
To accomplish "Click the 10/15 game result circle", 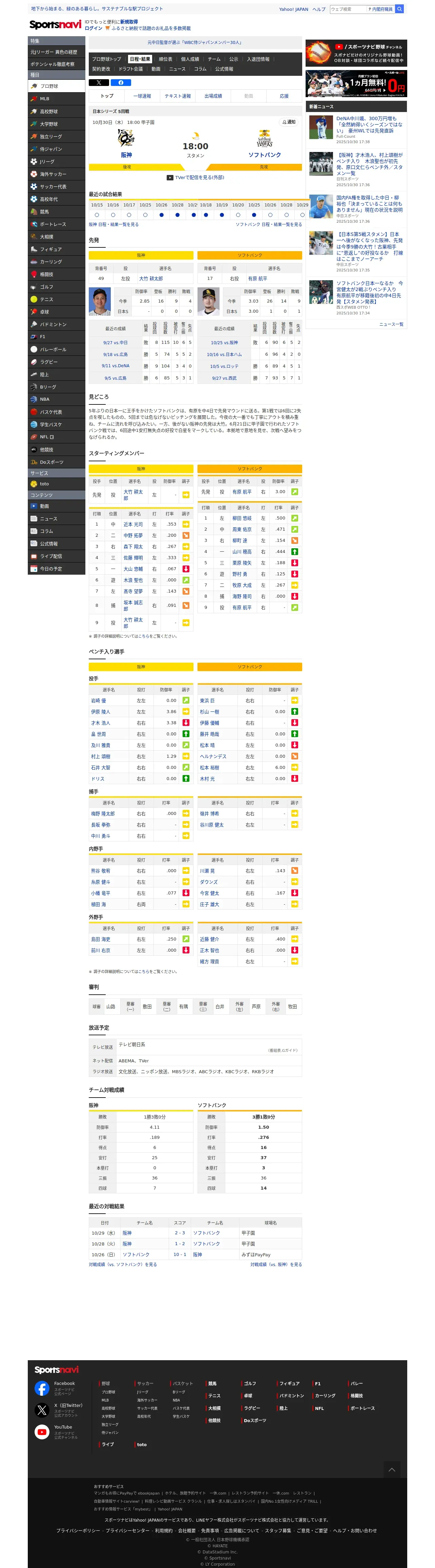I will 97,215.
